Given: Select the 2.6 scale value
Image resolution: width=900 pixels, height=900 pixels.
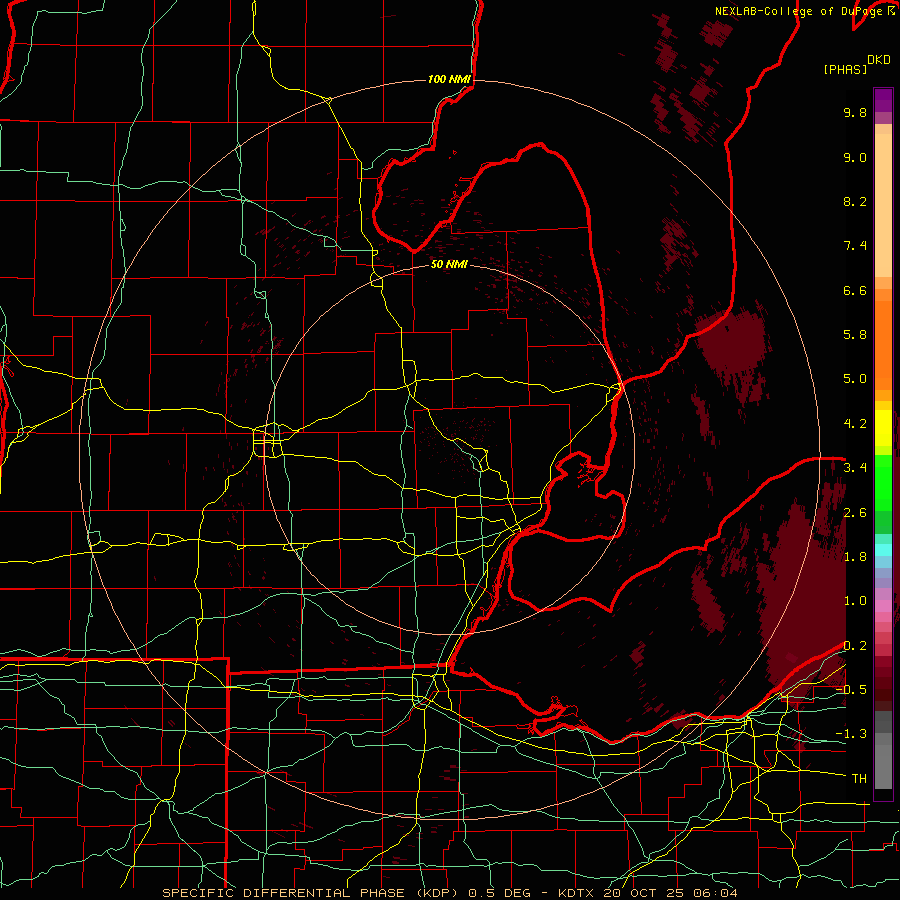Looking at the screenshot, I should pos(855,513).
